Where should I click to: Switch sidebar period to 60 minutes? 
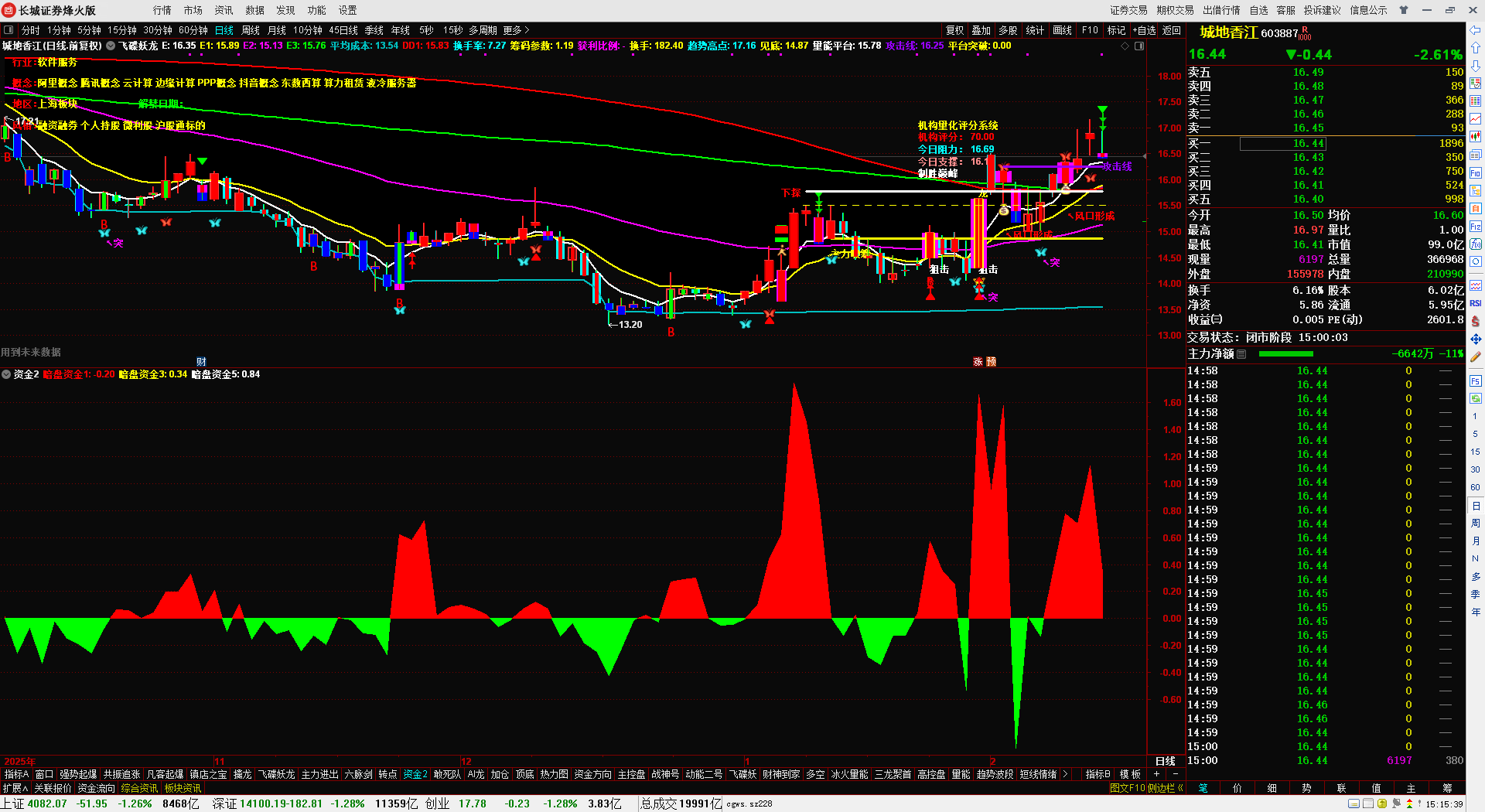1475,487
